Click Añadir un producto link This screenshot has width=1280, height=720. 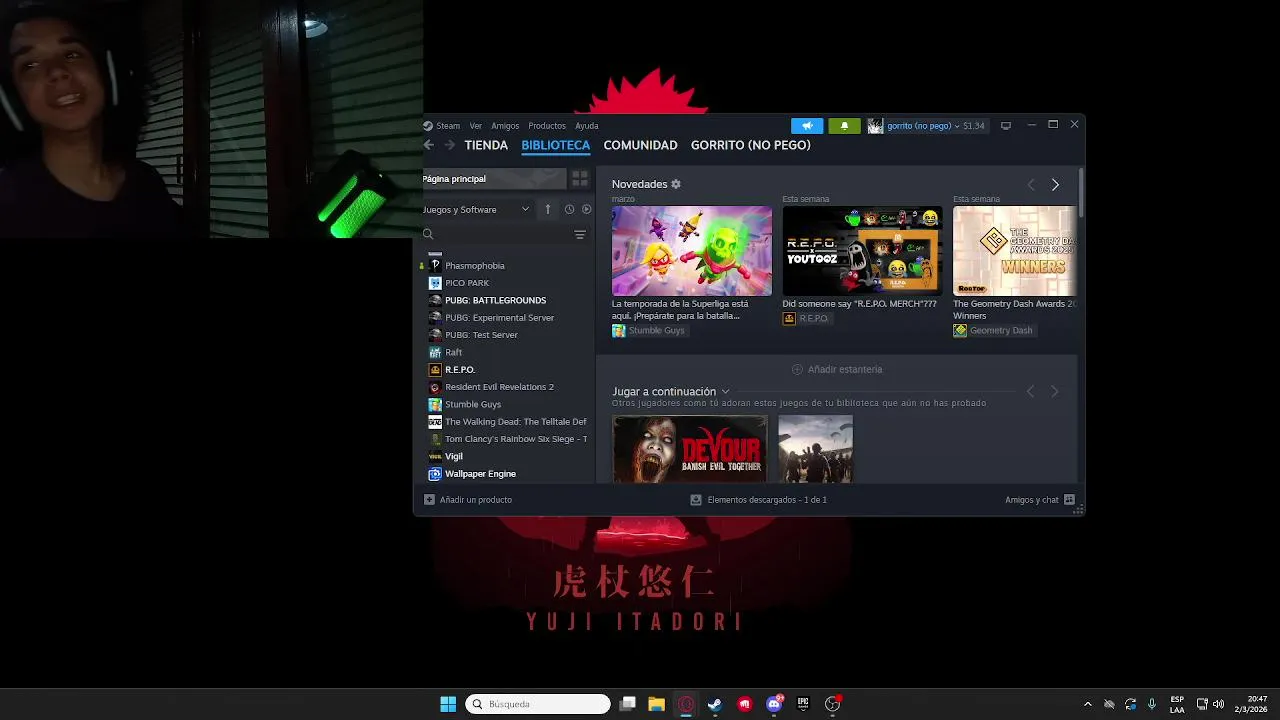click(468, 499)
